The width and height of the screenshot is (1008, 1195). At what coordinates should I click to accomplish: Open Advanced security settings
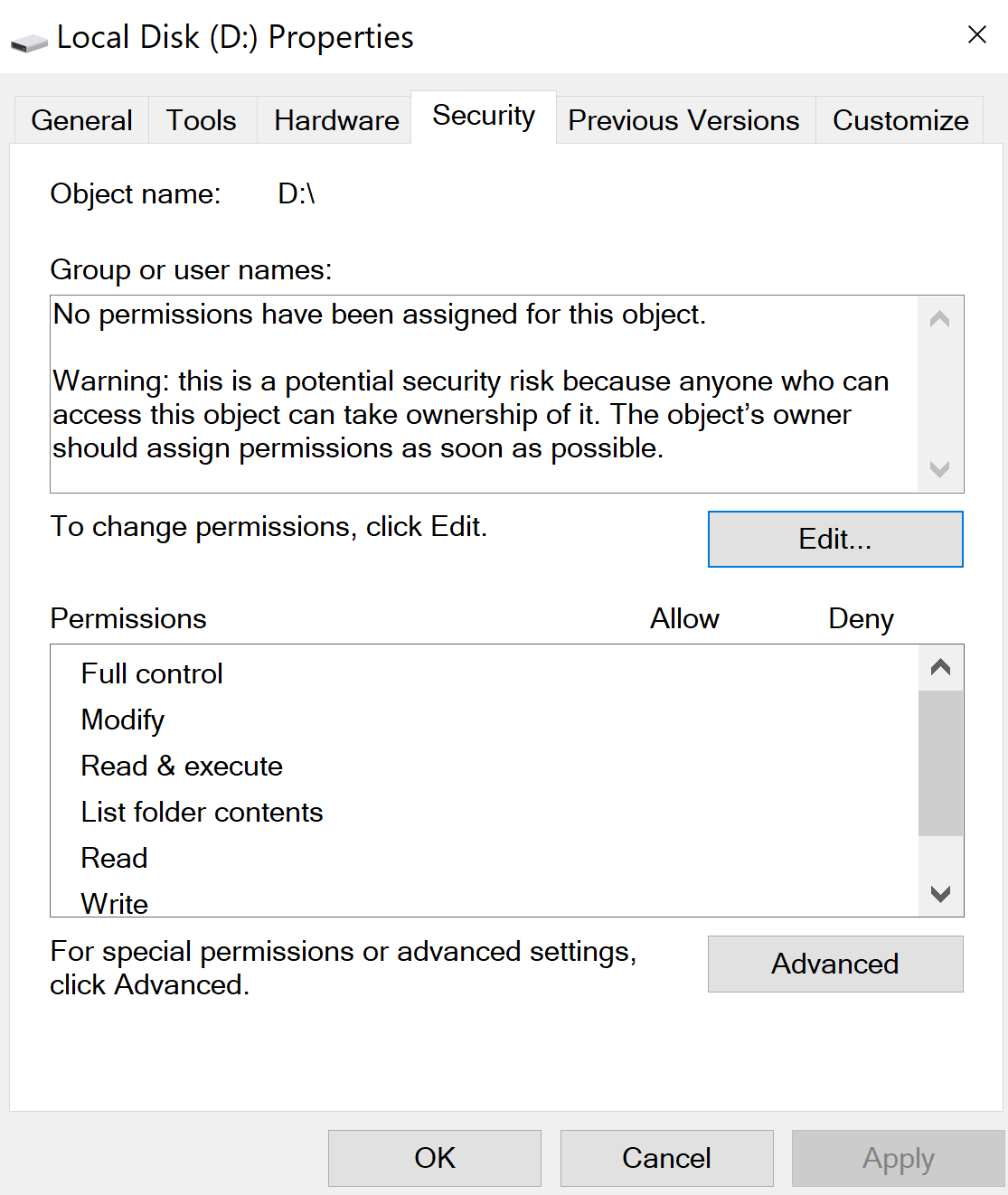pyautogui.click(x=834, y=964)
